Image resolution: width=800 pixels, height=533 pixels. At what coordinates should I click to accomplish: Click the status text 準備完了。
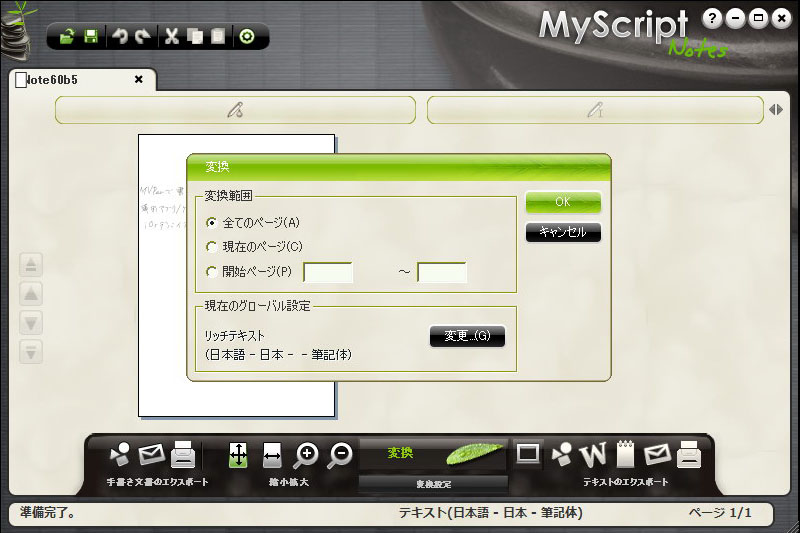tap(48, 512)
